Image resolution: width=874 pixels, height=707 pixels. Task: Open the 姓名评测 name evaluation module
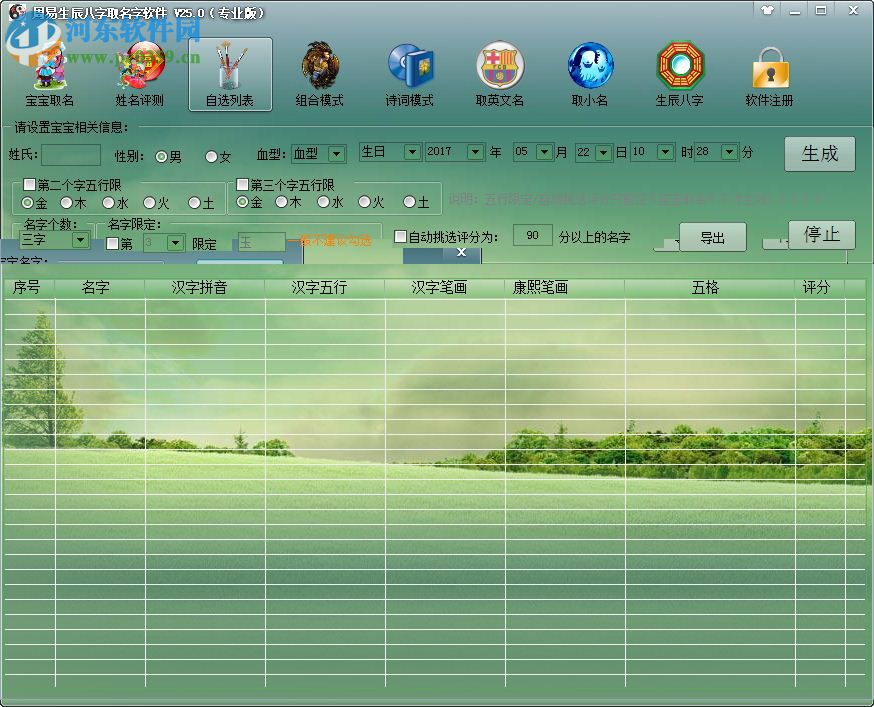click(x=139, y=75)
